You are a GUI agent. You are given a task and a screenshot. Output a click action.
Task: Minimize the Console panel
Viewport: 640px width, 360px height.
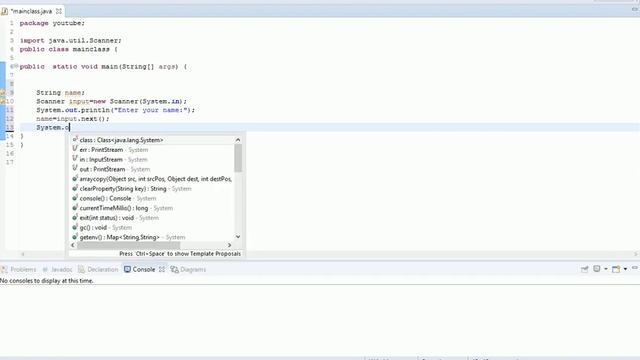635,268
